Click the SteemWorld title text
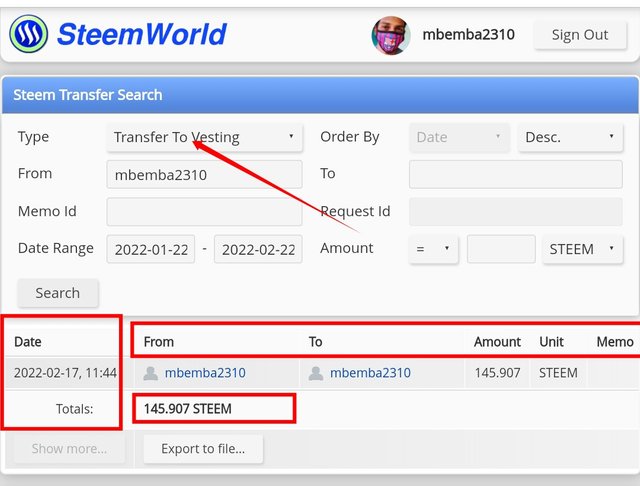Screen dimensions: 640x486 (x=142, y=34)
